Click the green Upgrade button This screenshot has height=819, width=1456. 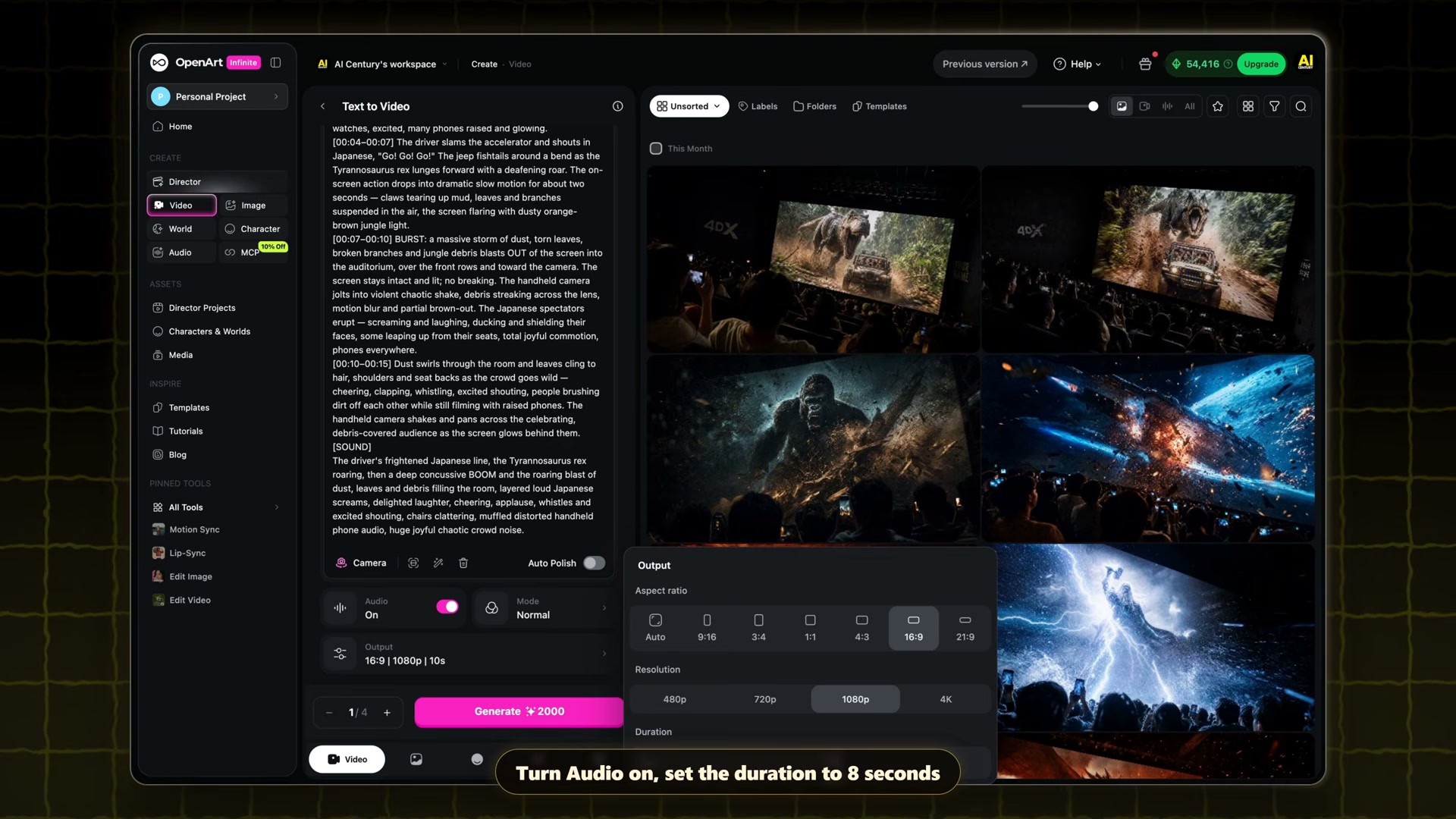(1261, 64)
